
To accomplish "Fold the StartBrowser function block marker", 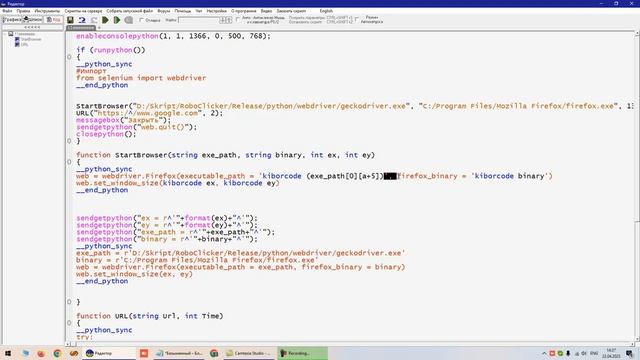I will pyautogui.click(x=69, y=162).
